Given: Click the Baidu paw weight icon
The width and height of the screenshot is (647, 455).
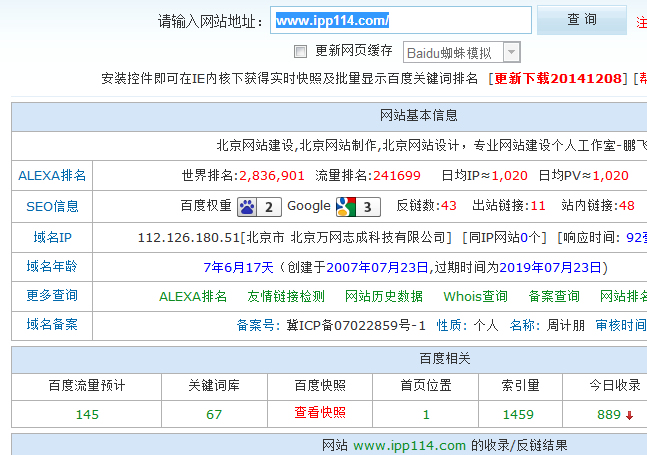Looking at the screenshot, I should click(x=247, y=207).
